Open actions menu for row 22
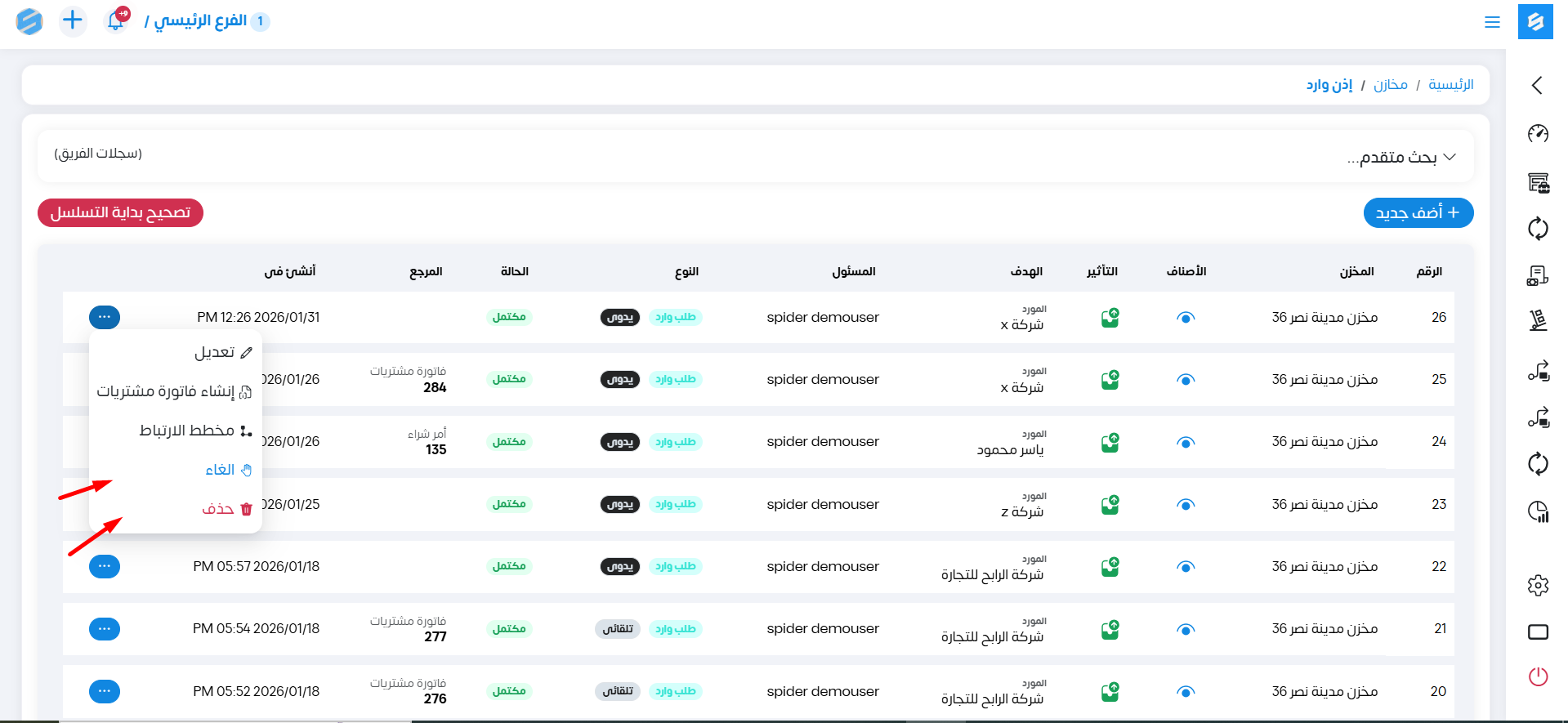 (x=104, y=566)
